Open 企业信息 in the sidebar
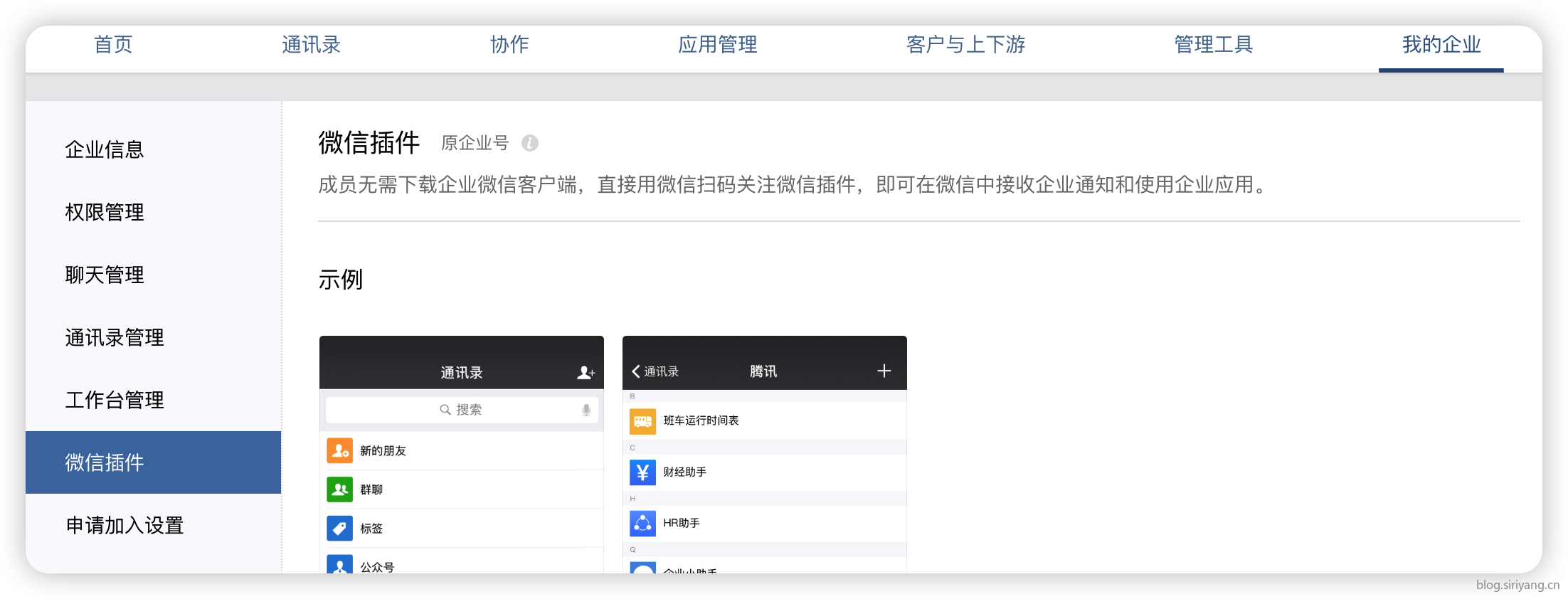Screen dimensions: 1568x599 pos(105,149)
